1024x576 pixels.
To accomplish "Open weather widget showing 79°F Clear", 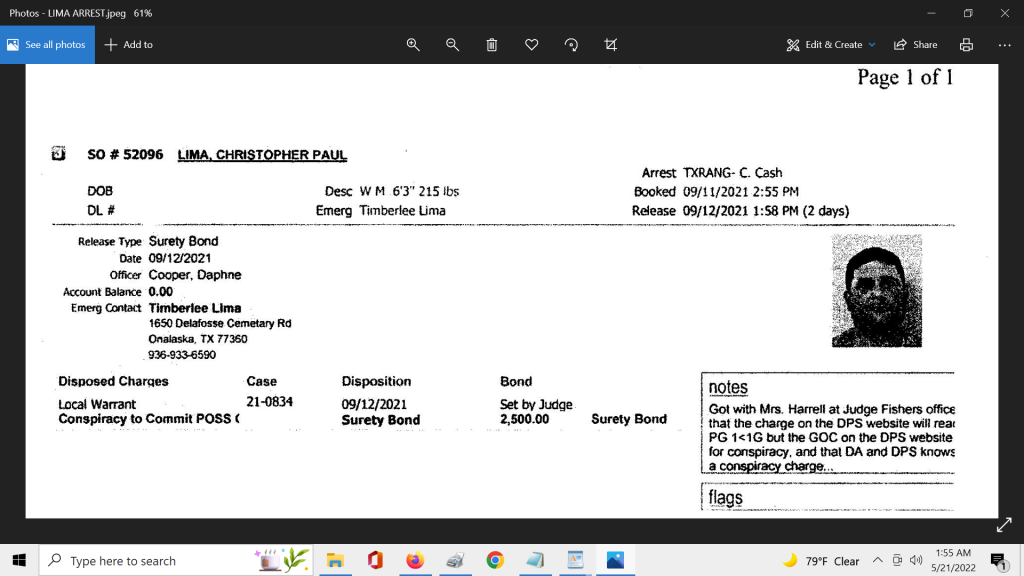I will (821, 560).
